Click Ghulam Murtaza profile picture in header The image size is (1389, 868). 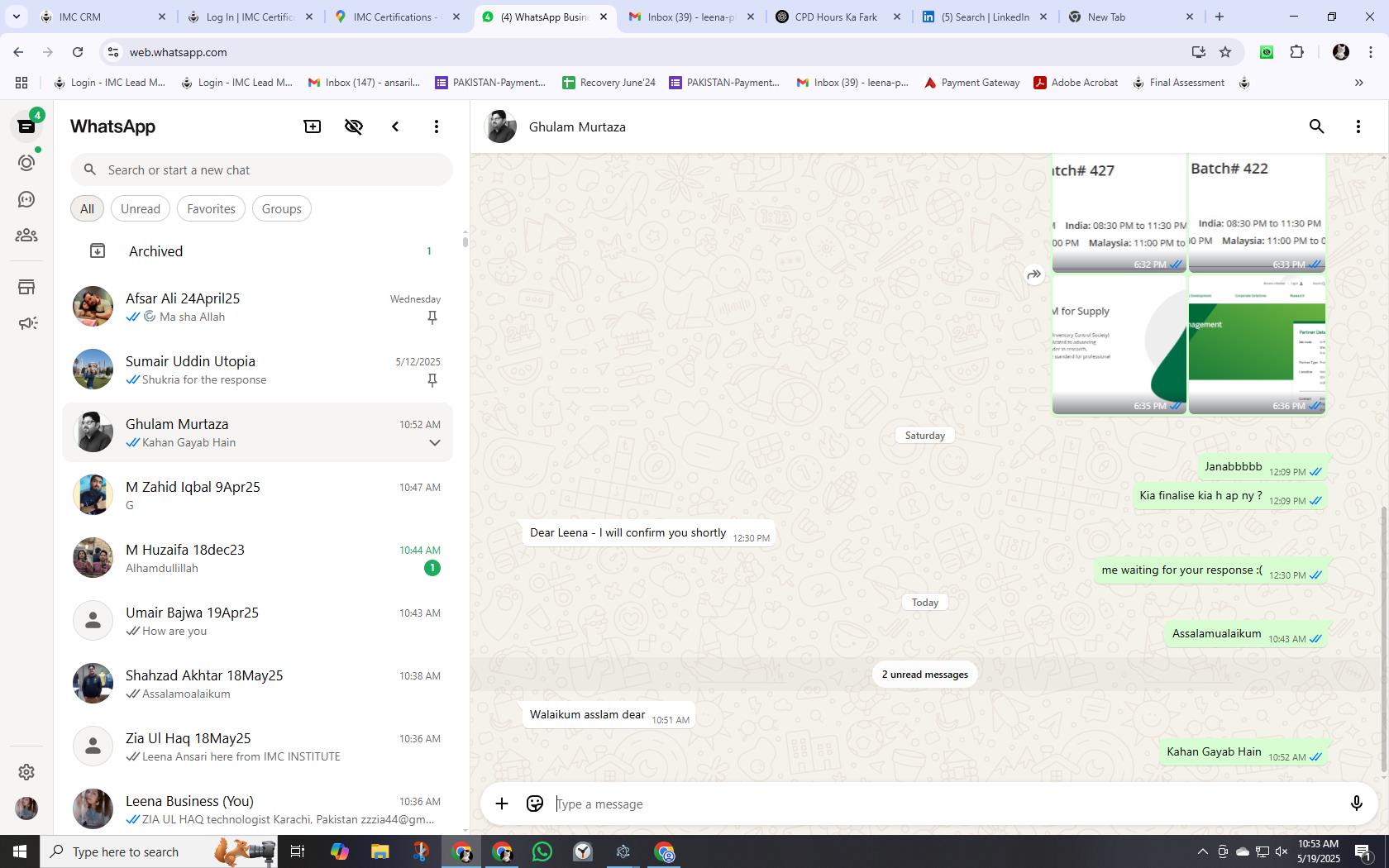pos(500,126)
